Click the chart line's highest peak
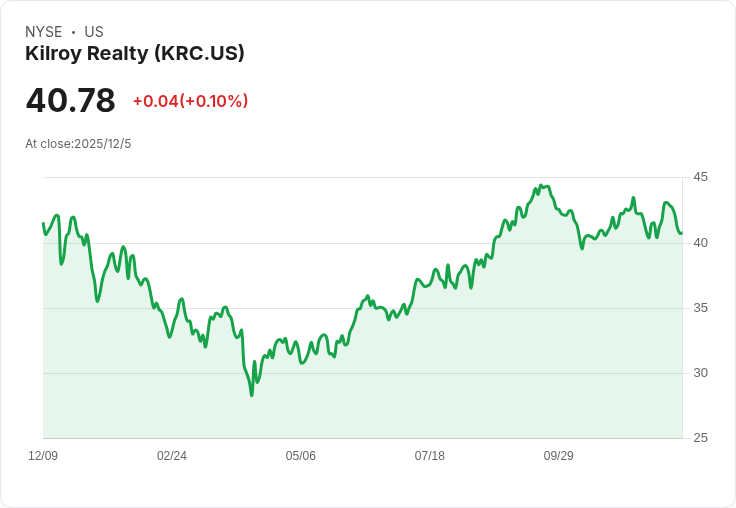This screenshot has width=736, height=508. tap(540, 185)
